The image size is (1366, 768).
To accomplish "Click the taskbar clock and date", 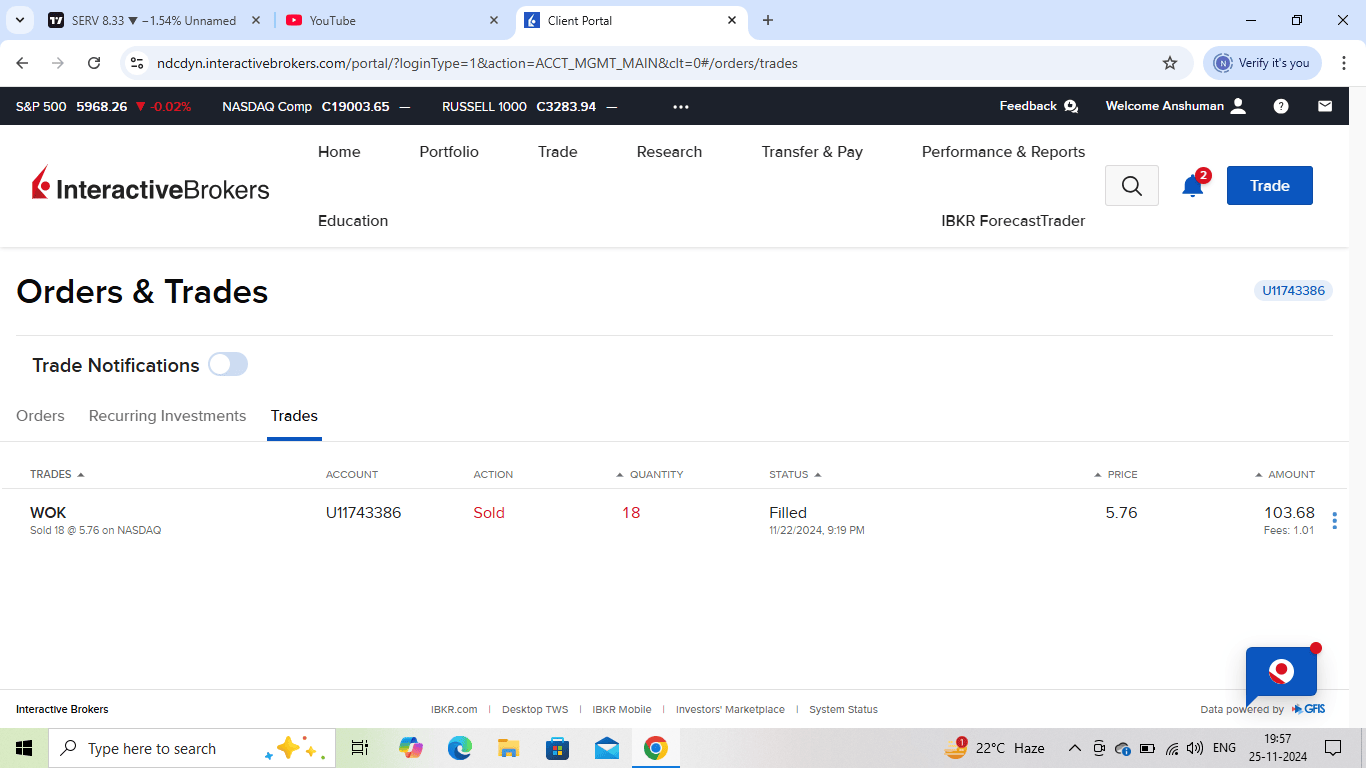I will click(x=1278, y=748).
